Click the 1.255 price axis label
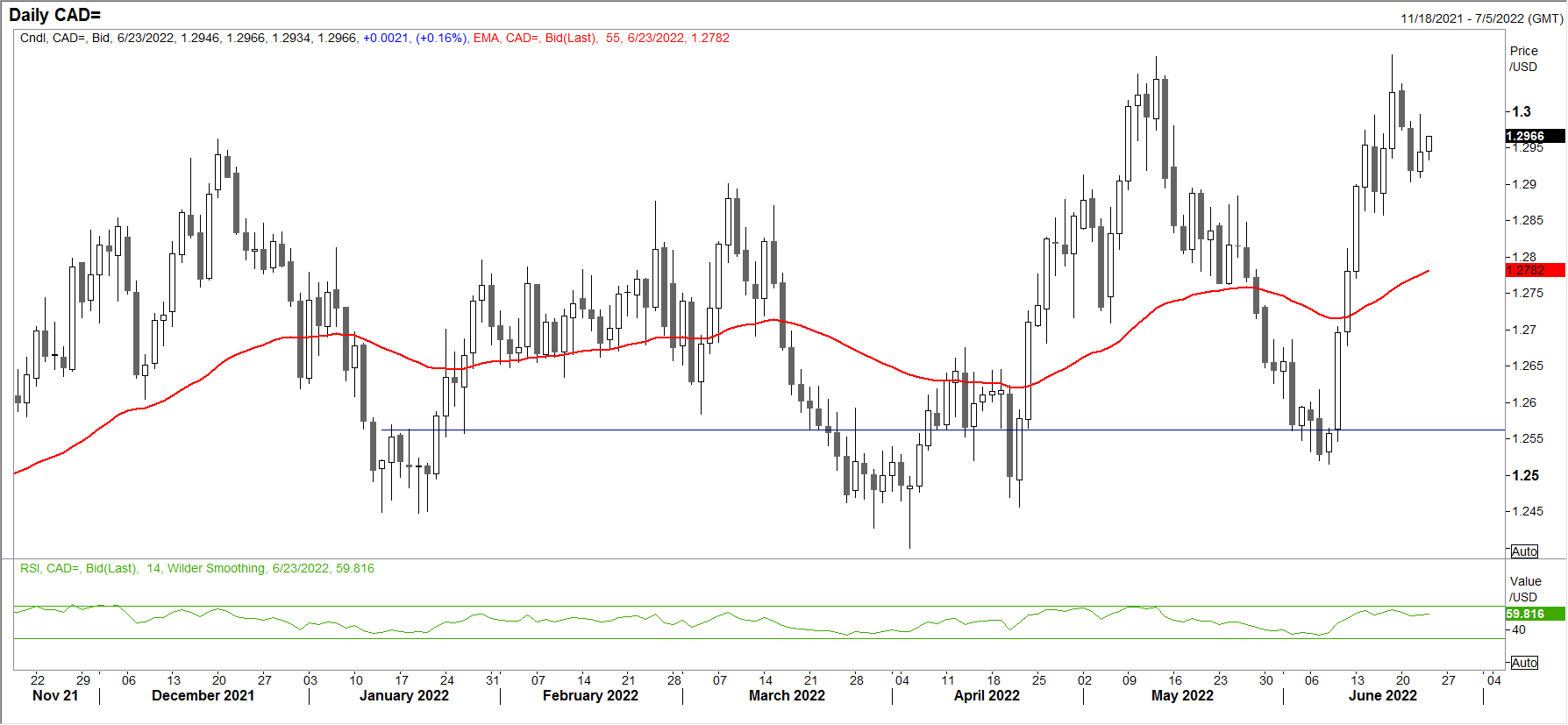Screen dimensions: 1568x725 (1528, 438)
